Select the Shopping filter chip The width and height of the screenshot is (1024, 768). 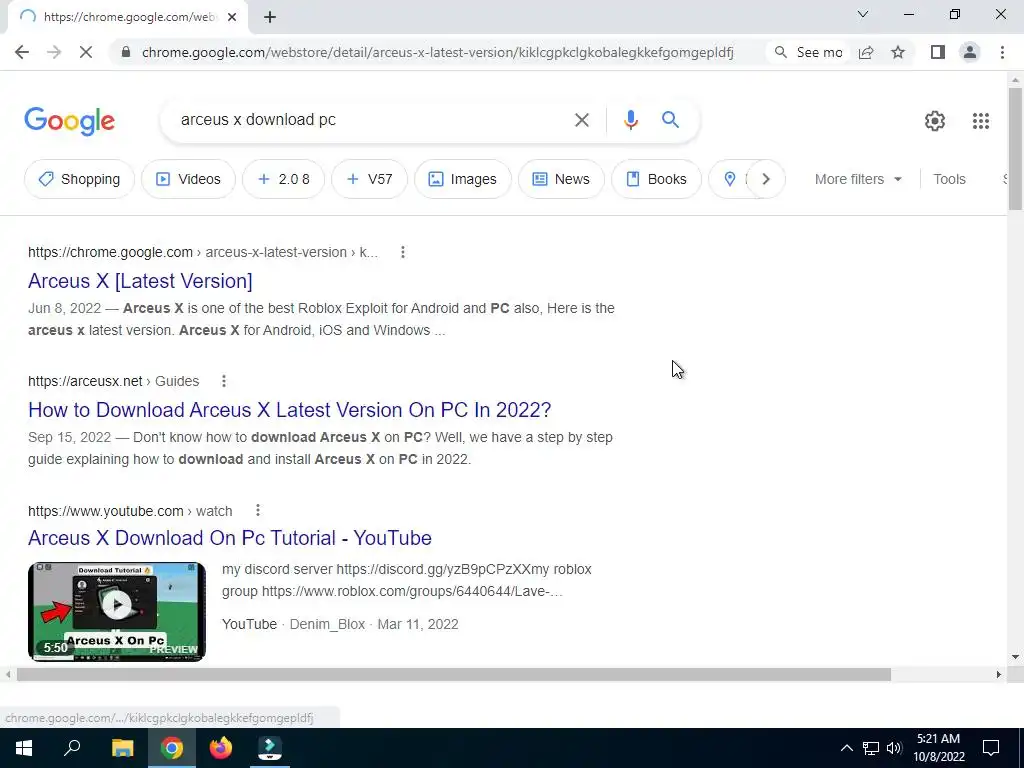coord(79,179)
